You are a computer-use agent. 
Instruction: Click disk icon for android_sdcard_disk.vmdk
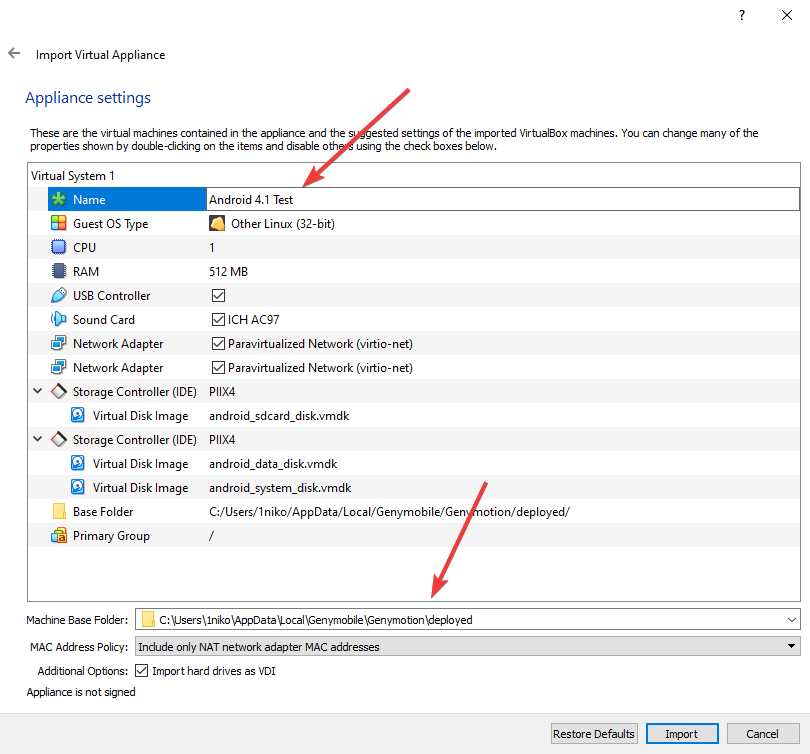[78, 415]
